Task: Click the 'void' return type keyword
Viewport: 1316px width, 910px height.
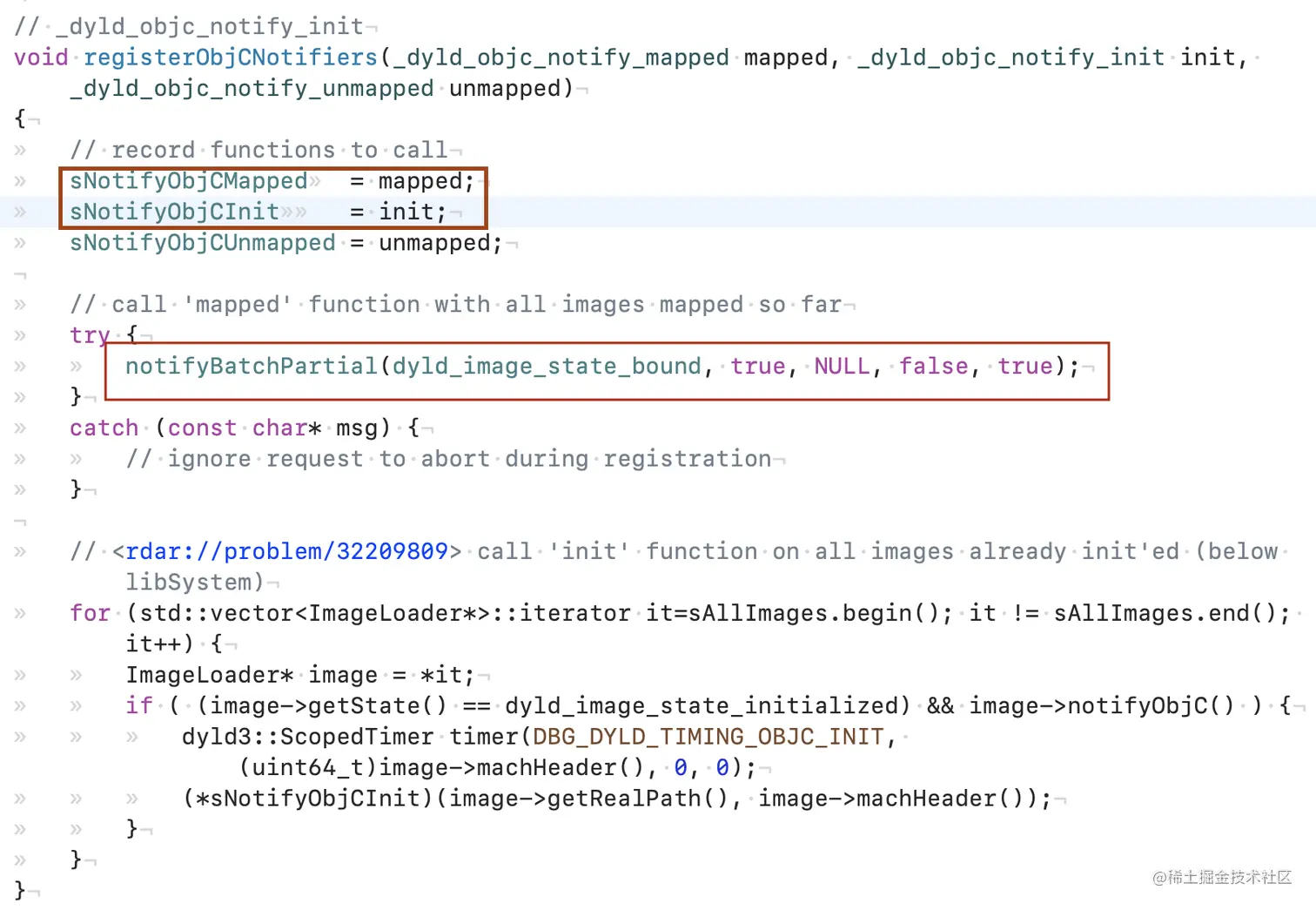Action: [x=41, y=57]
